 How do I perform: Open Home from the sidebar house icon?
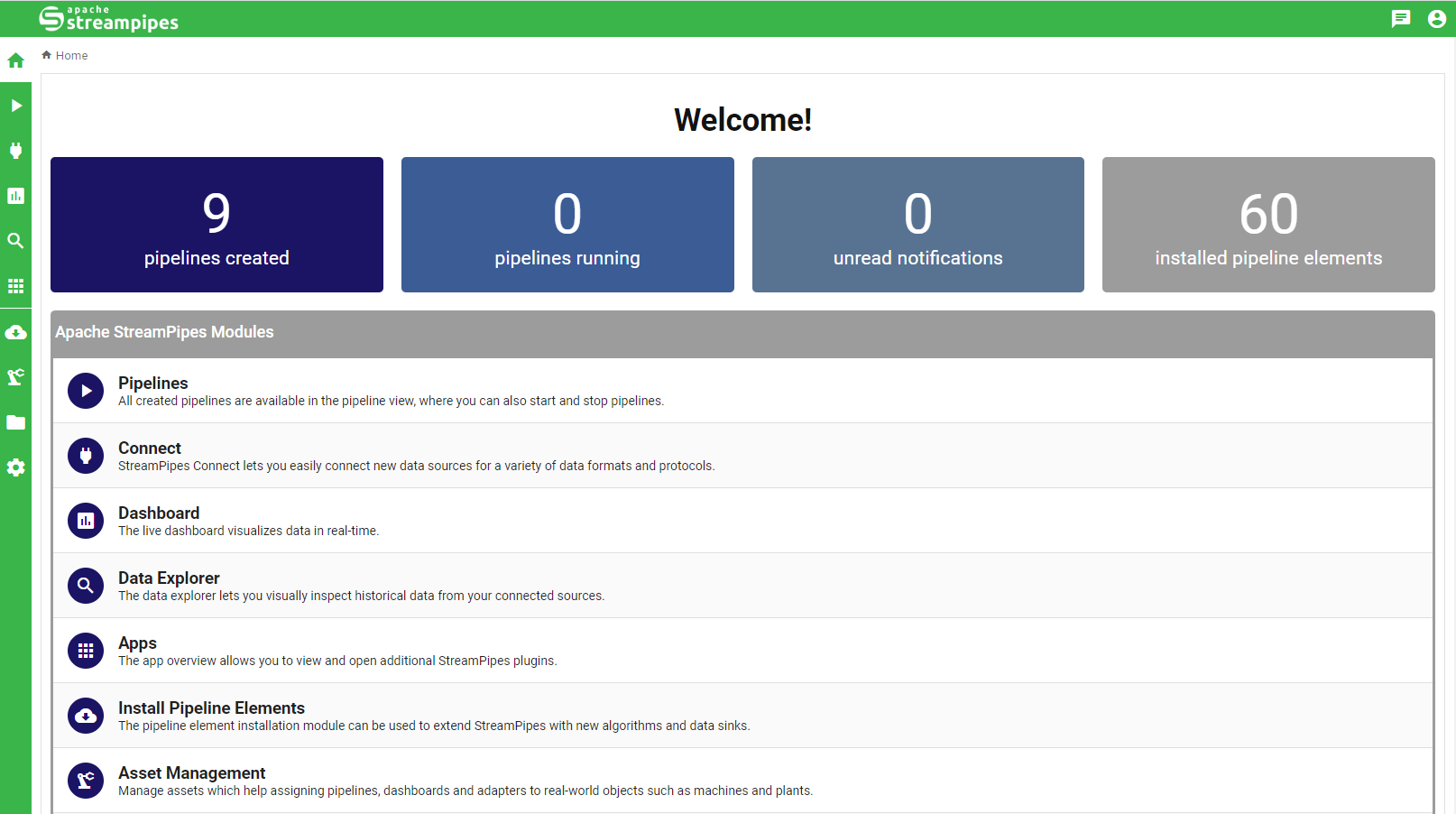point(15,60)
